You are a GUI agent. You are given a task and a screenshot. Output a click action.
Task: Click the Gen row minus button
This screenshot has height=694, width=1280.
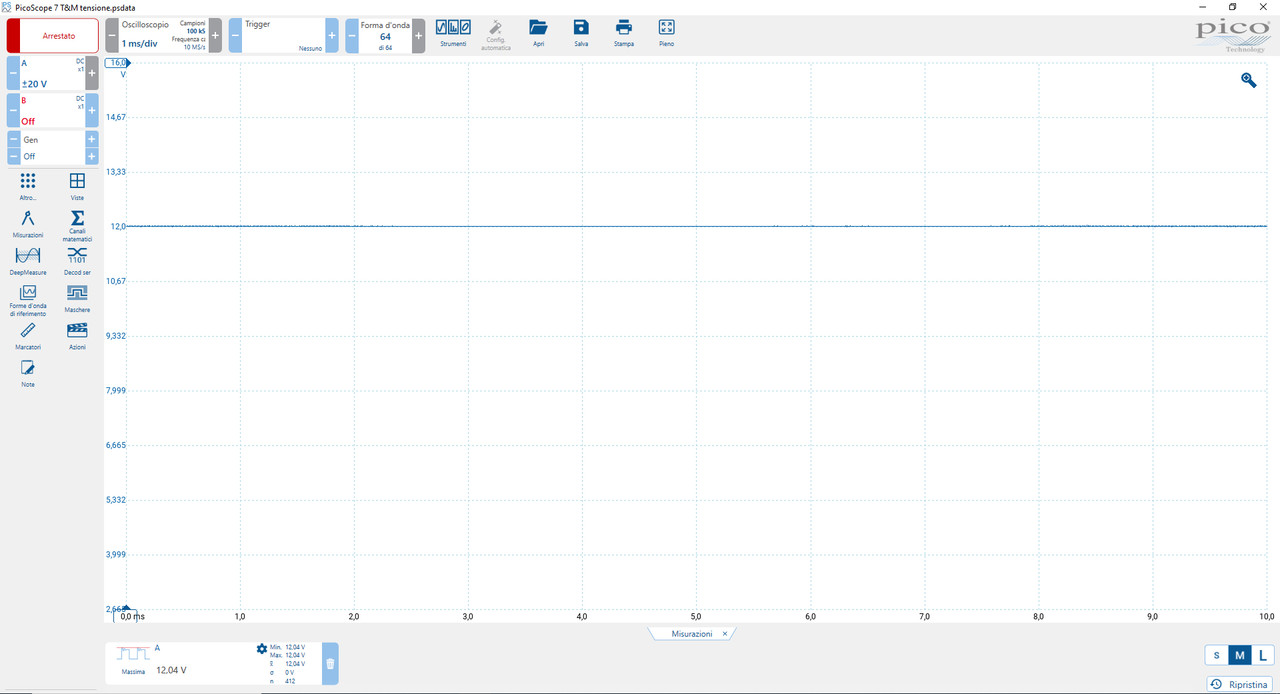[x=14, y=140]
